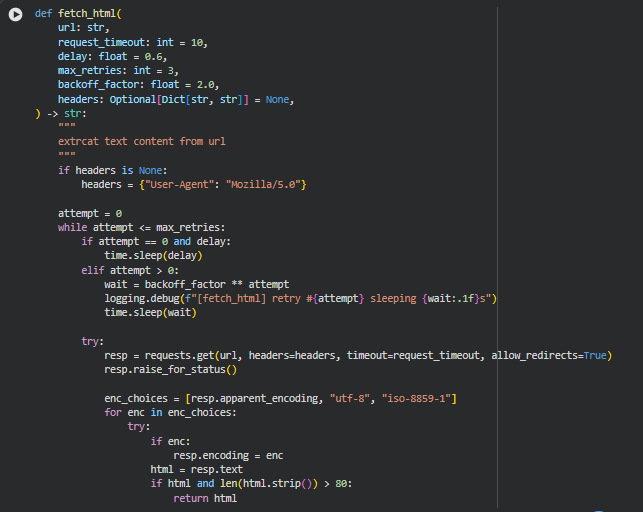Click the max_retries parameter definition

pos(117,72)
